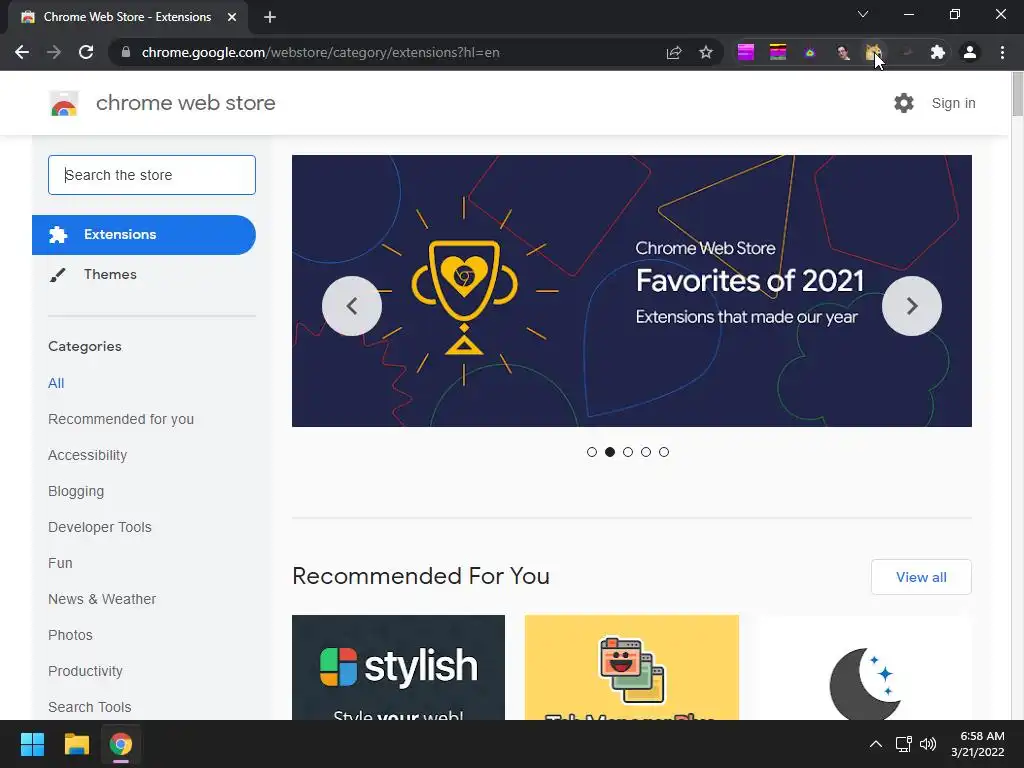The width and height of the screenshot is (1024, 768).
Task: Click the man's face extension icon
Action: [x=842, y=52]
